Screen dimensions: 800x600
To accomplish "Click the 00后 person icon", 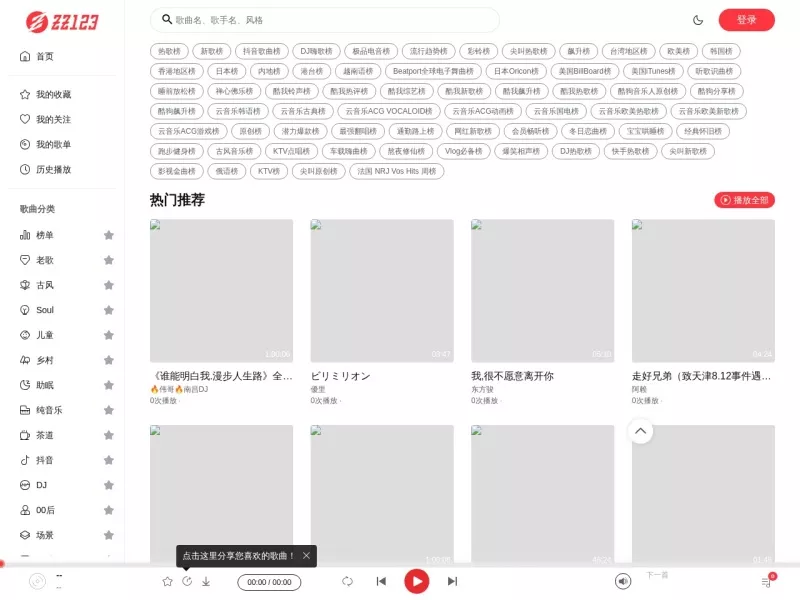I will click(25, 510).
